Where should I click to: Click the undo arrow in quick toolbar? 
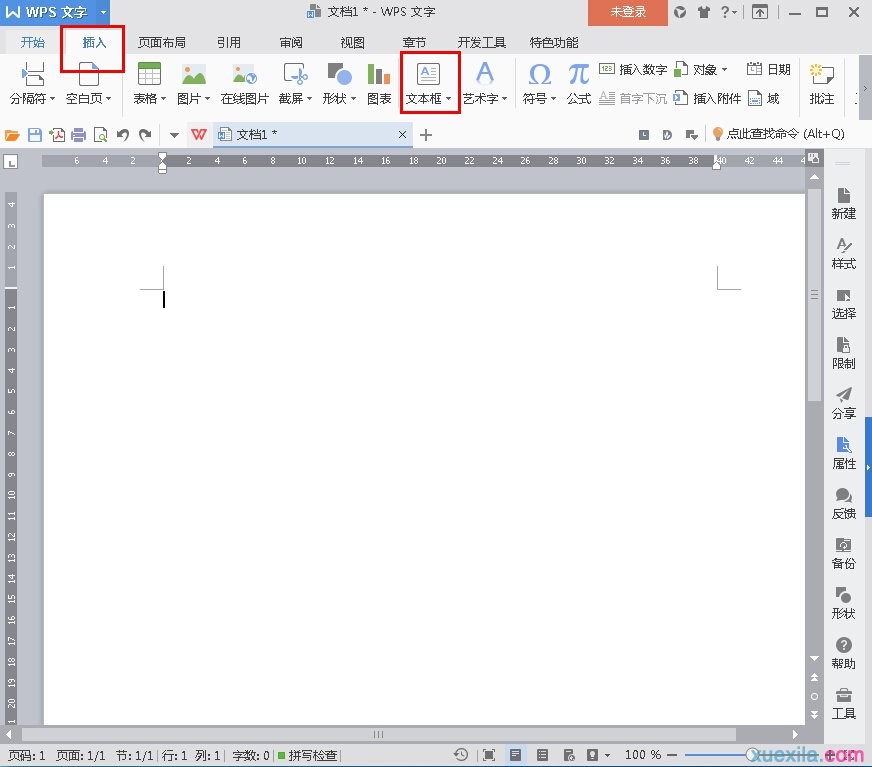click(x=123, y=135)
